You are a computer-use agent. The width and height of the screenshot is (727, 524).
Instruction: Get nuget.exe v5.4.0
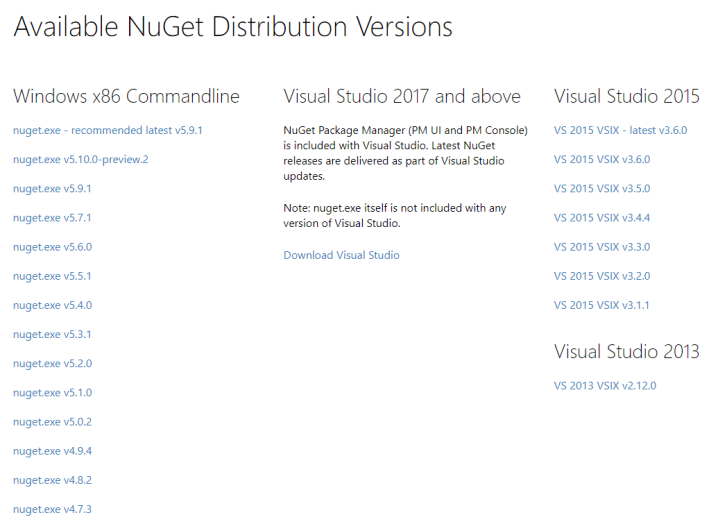pyautogui.click(x=53, y=306)
